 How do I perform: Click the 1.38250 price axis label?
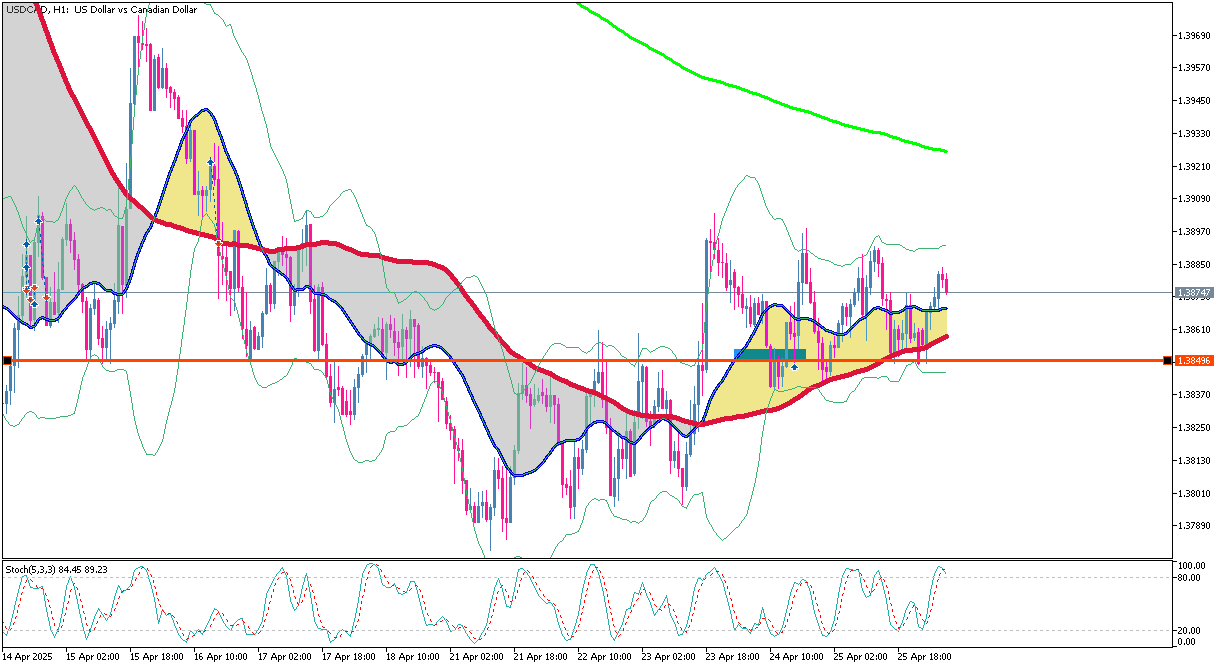(x=1196, y=428)
